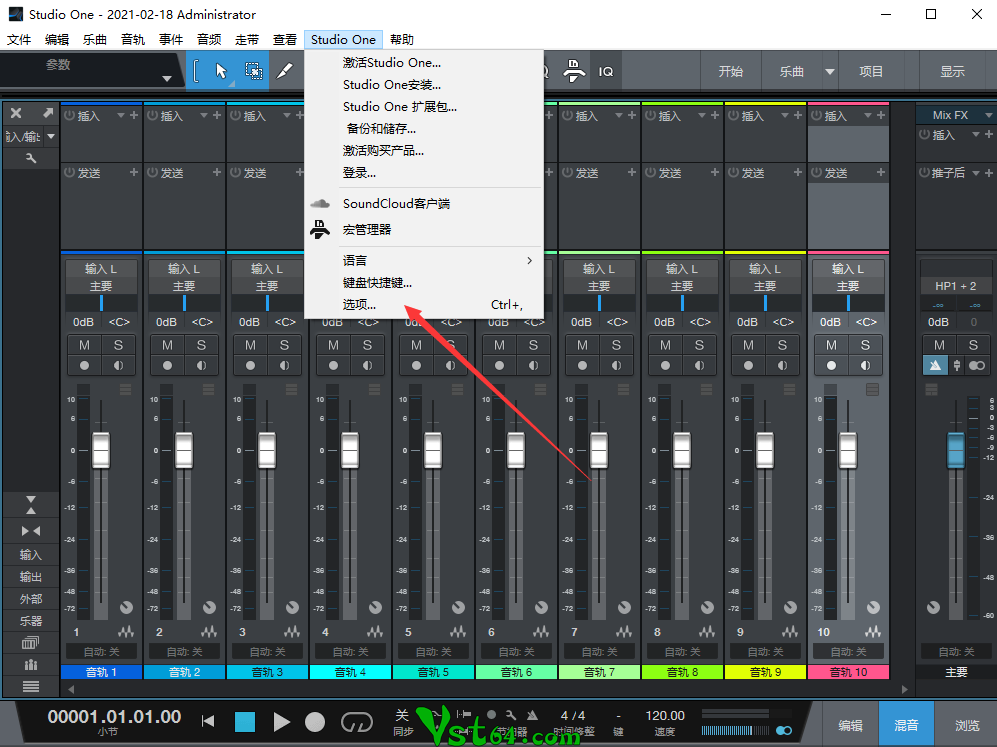997x747 pixels.
Task: Mute main output channel M button
Action: click(939, 345)
